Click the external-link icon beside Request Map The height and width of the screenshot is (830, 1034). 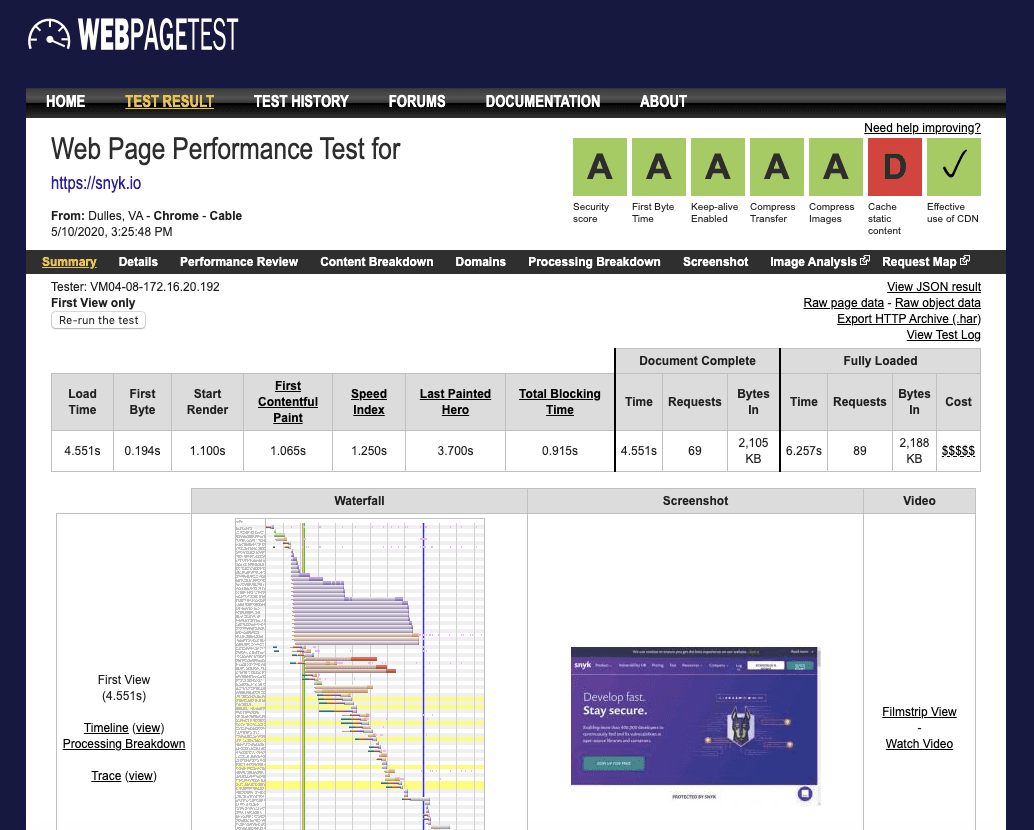(x=965, y=260)
